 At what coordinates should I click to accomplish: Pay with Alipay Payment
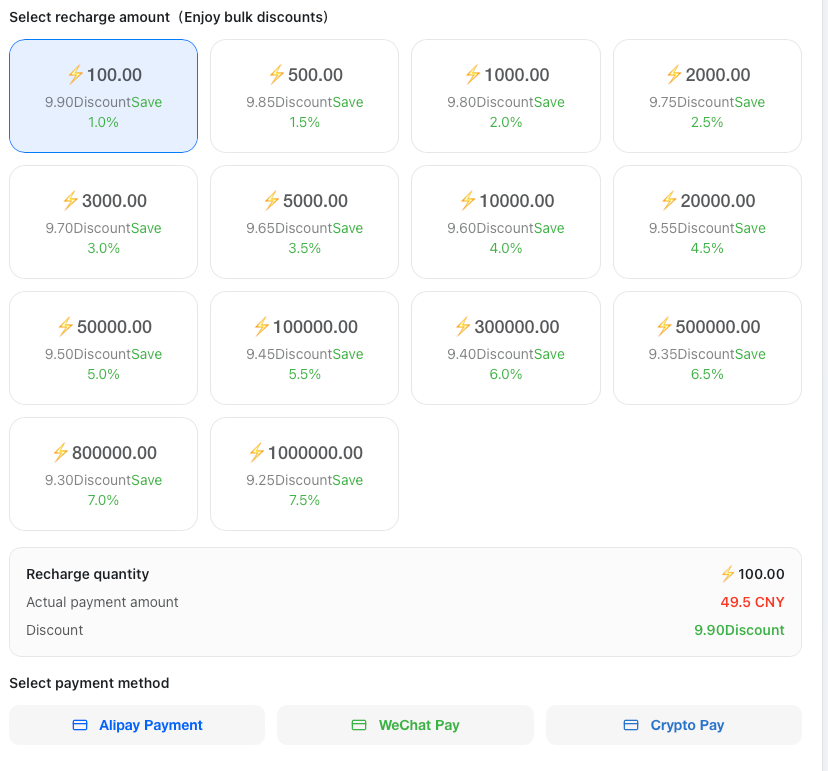[x=137, y=725]
